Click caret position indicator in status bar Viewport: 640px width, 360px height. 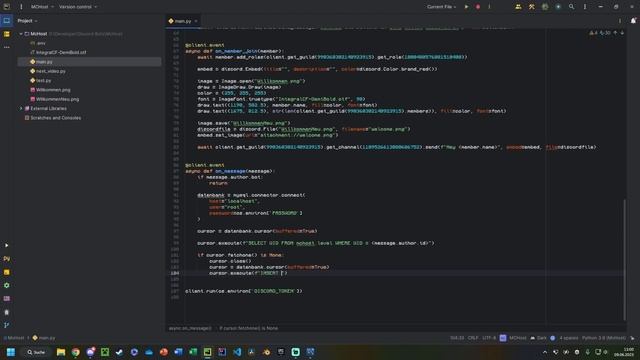pyautogui.click(x=457, y=338)
